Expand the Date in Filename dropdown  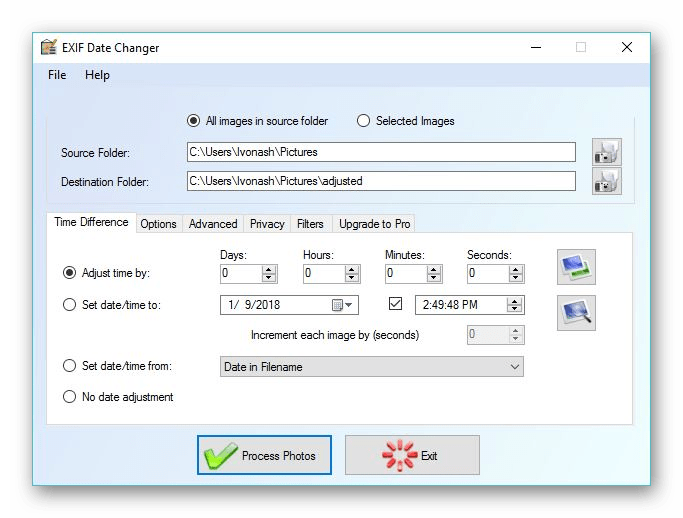[515, 367]
